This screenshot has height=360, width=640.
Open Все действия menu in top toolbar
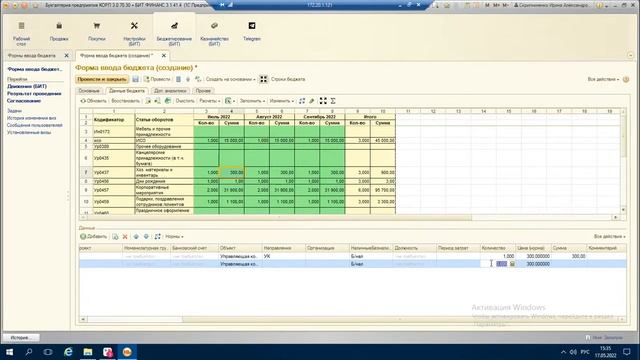pyautogui.click(x=603, y=79)
